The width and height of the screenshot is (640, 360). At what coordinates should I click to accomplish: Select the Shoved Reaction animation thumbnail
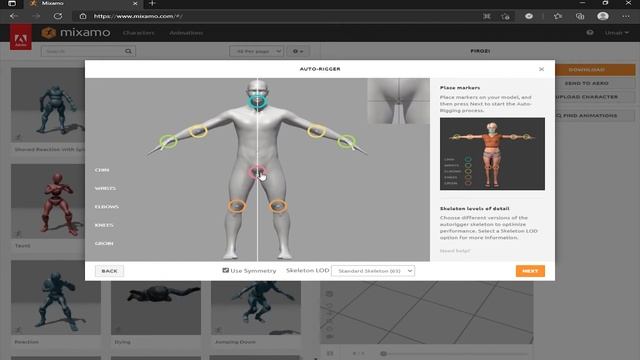(48, 105)
